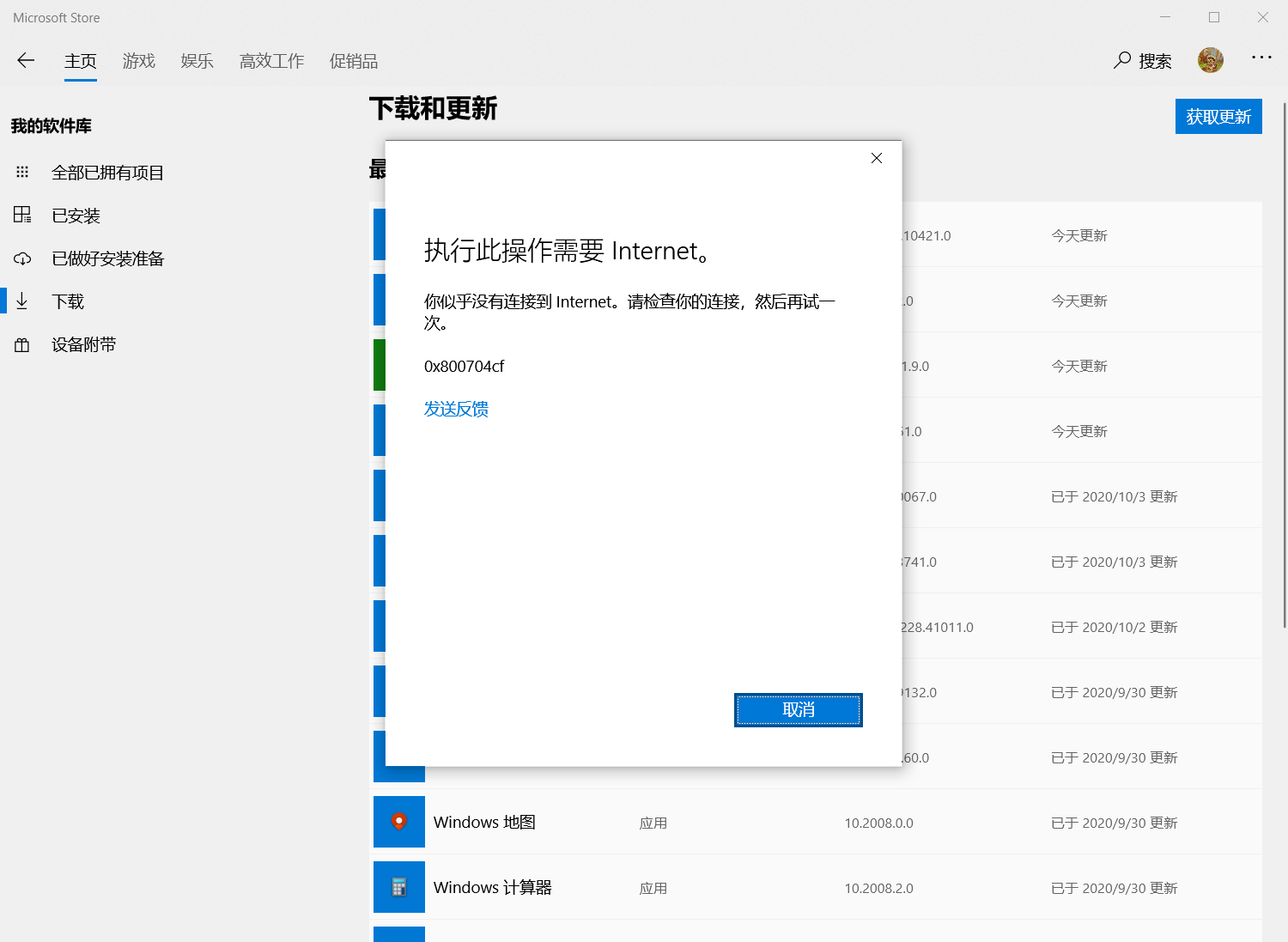
Task: Click the Windows 计算器 app name
Action: coord(493,887)
